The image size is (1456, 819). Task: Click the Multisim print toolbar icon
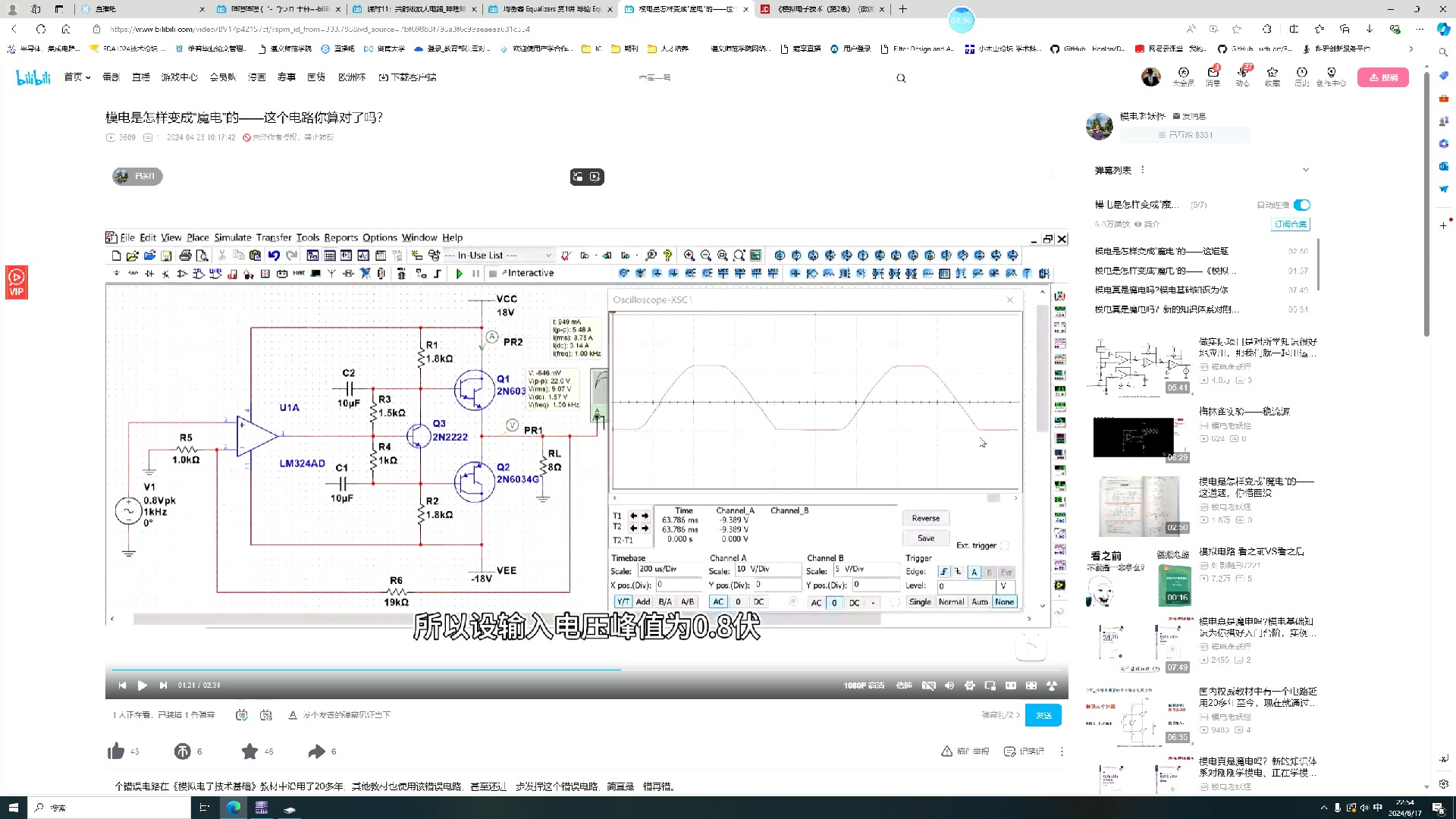[185, 256]
